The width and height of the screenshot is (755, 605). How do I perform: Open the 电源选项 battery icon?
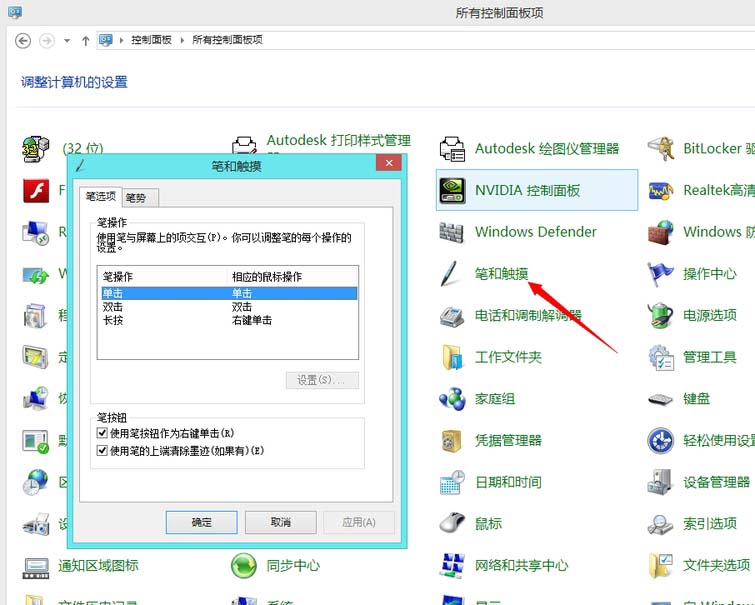pos(661,316)
